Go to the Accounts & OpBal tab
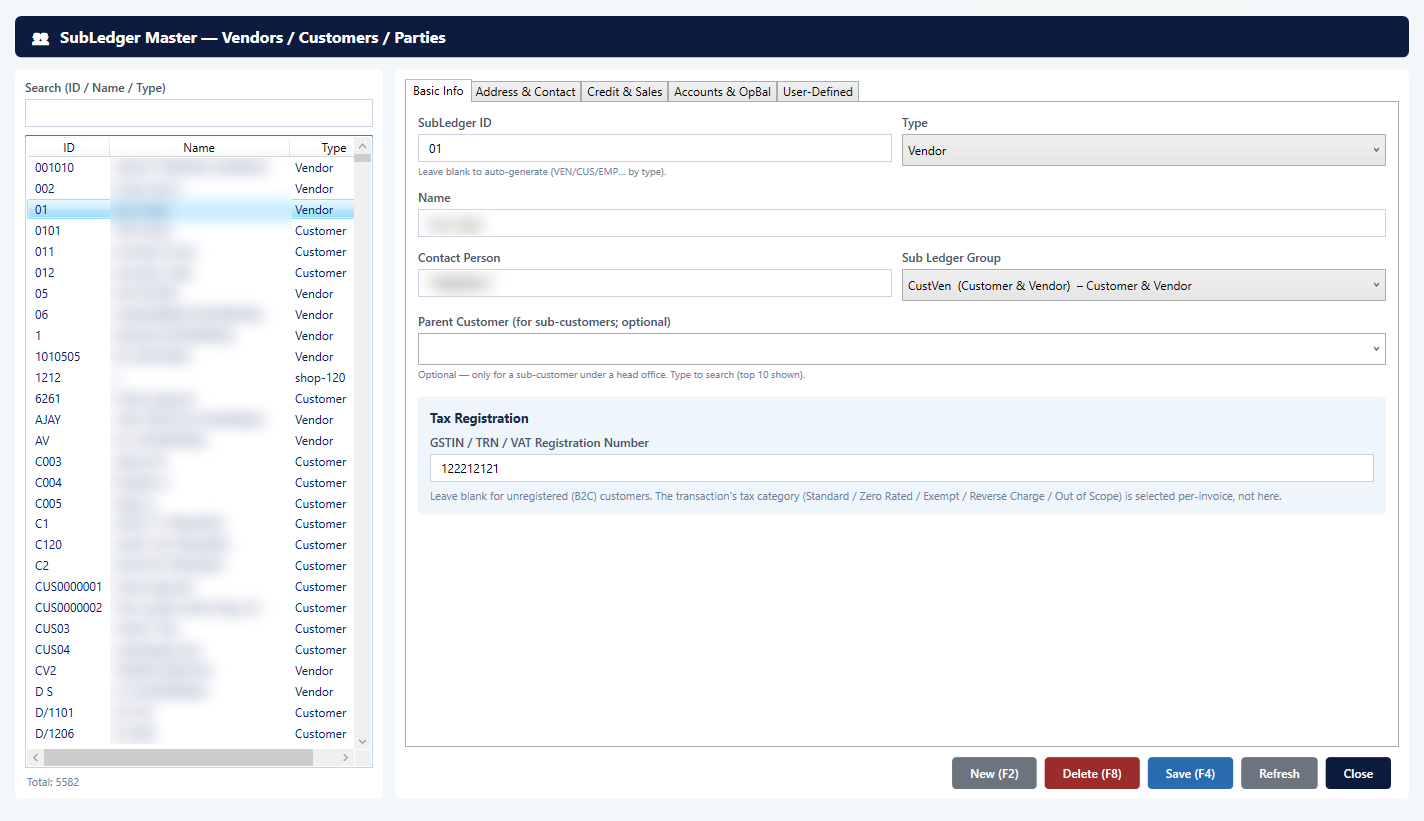 pyautogui.click(x=722, y=91)
